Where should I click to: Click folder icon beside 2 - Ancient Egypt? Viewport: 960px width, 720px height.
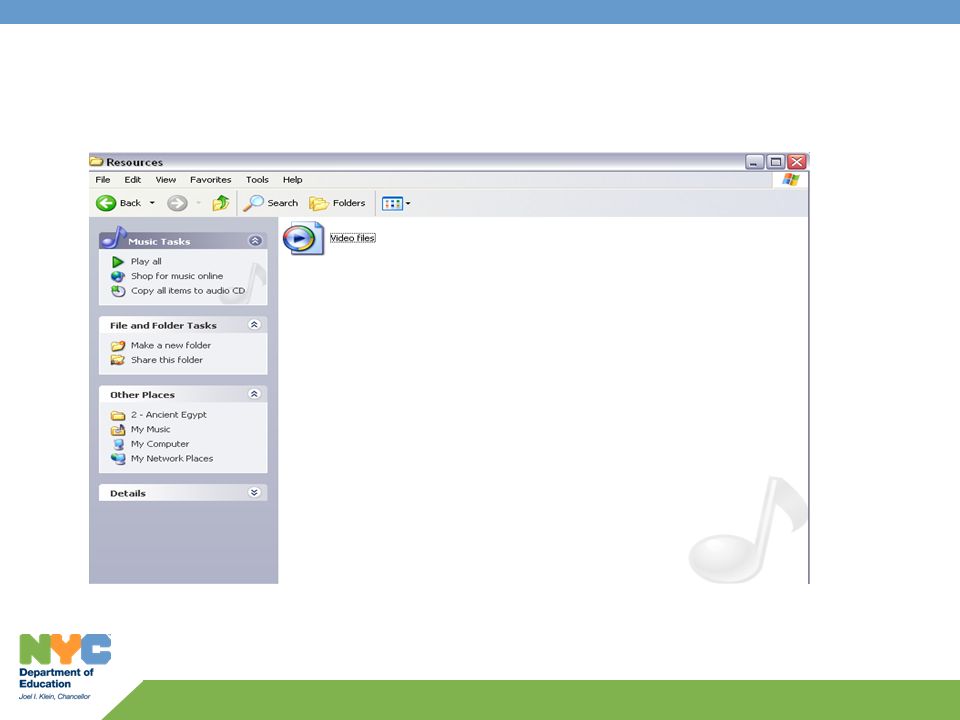(x=118, y=415)
